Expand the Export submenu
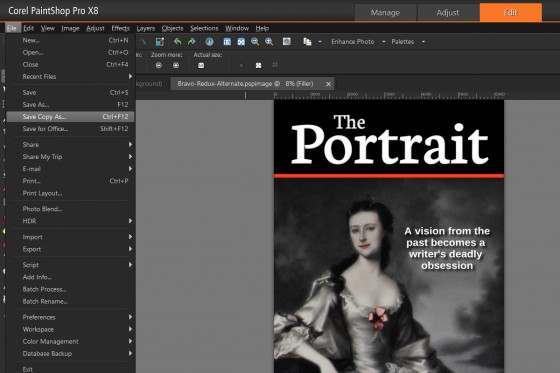The image size is (560, 373). coord(71,249)
